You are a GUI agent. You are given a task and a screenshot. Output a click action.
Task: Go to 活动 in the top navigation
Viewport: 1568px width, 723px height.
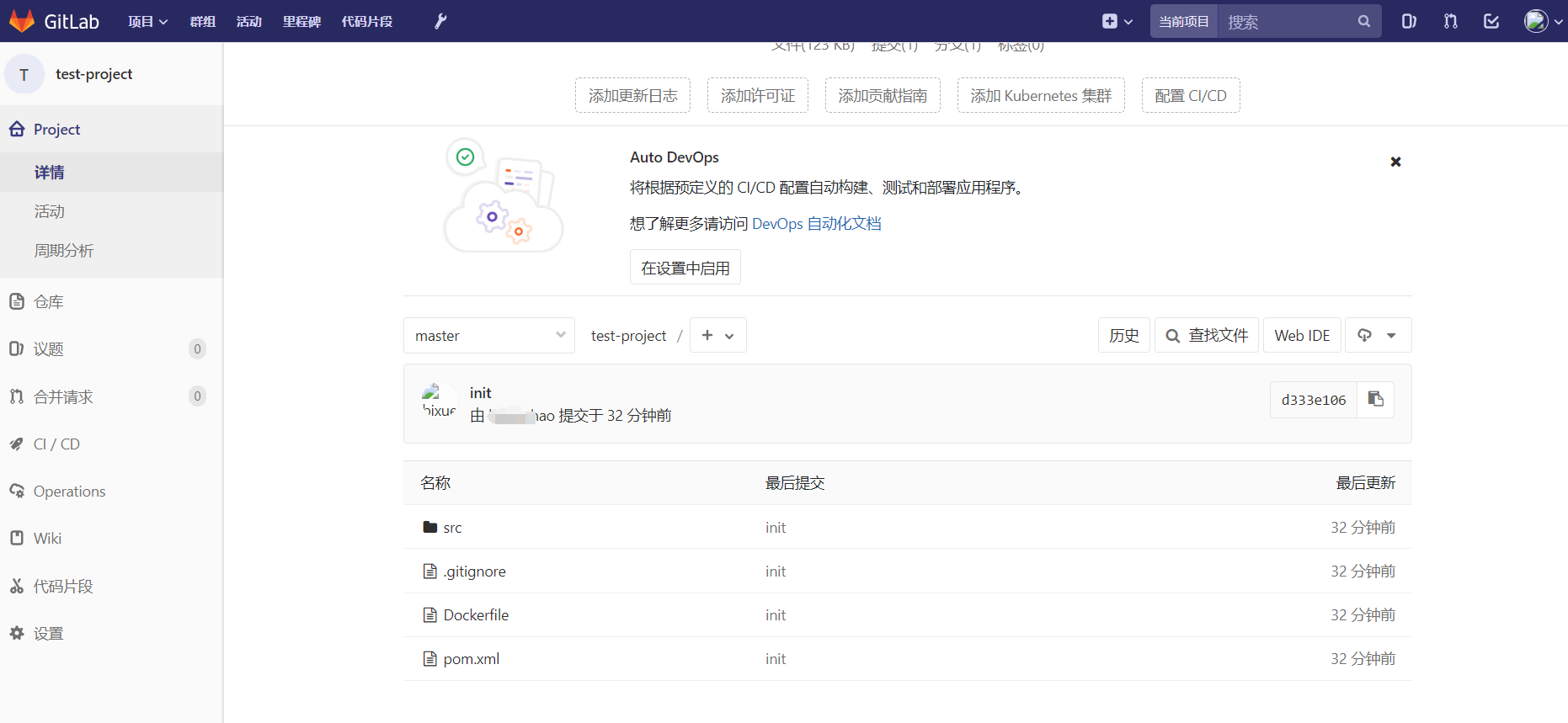click(248, 21)
